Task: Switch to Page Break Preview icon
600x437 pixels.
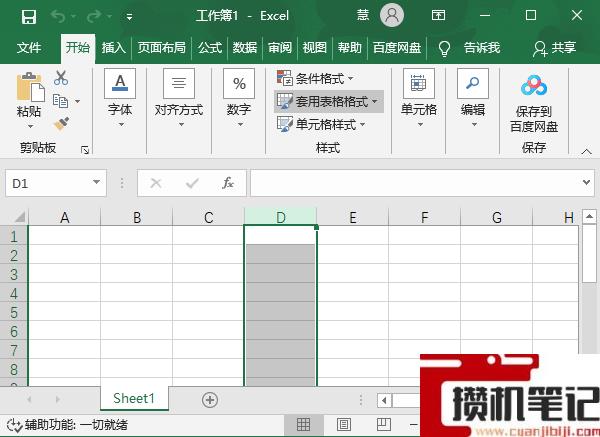Action: coord(383,424)
